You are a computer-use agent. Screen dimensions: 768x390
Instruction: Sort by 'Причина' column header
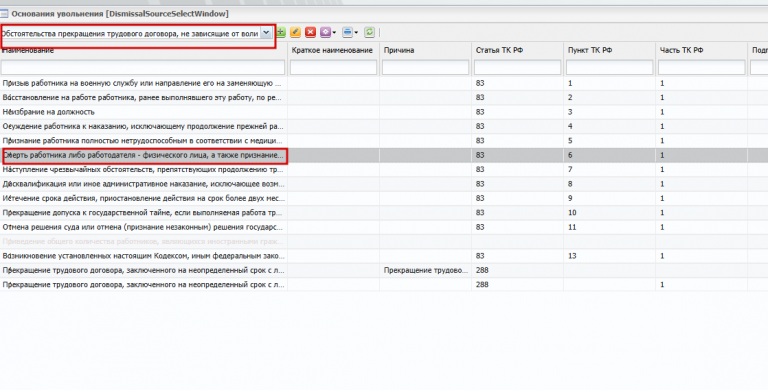click(399, 50)
